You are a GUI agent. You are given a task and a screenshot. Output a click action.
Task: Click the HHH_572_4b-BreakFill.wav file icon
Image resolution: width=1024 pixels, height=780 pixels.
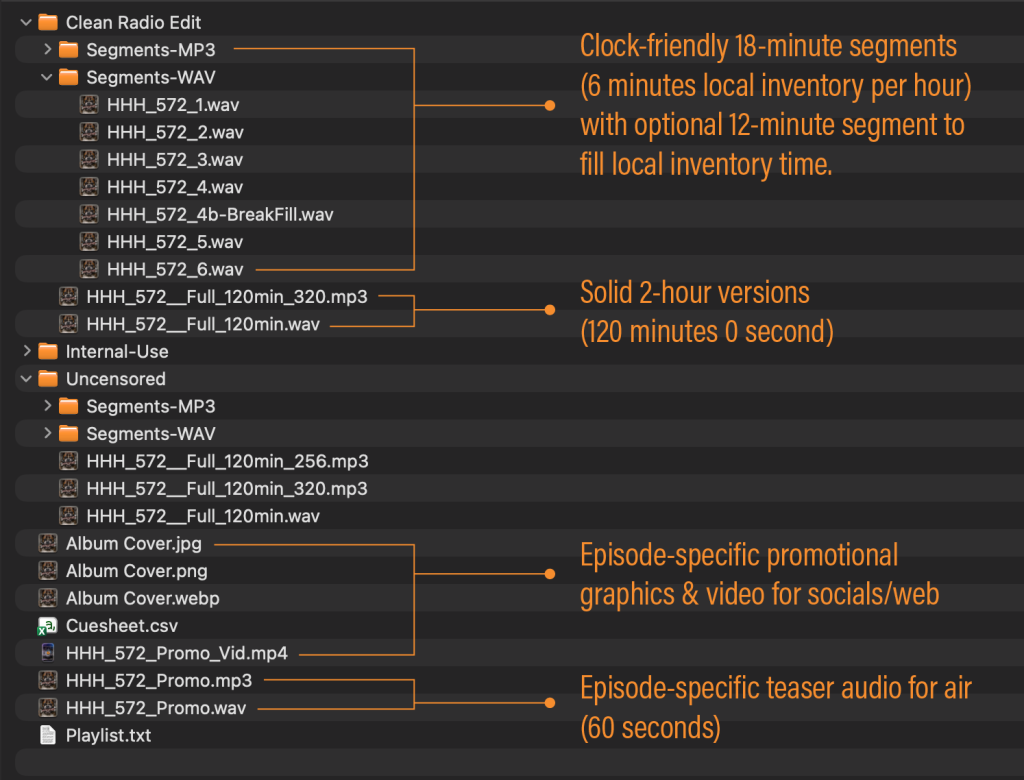coord(89,214)
